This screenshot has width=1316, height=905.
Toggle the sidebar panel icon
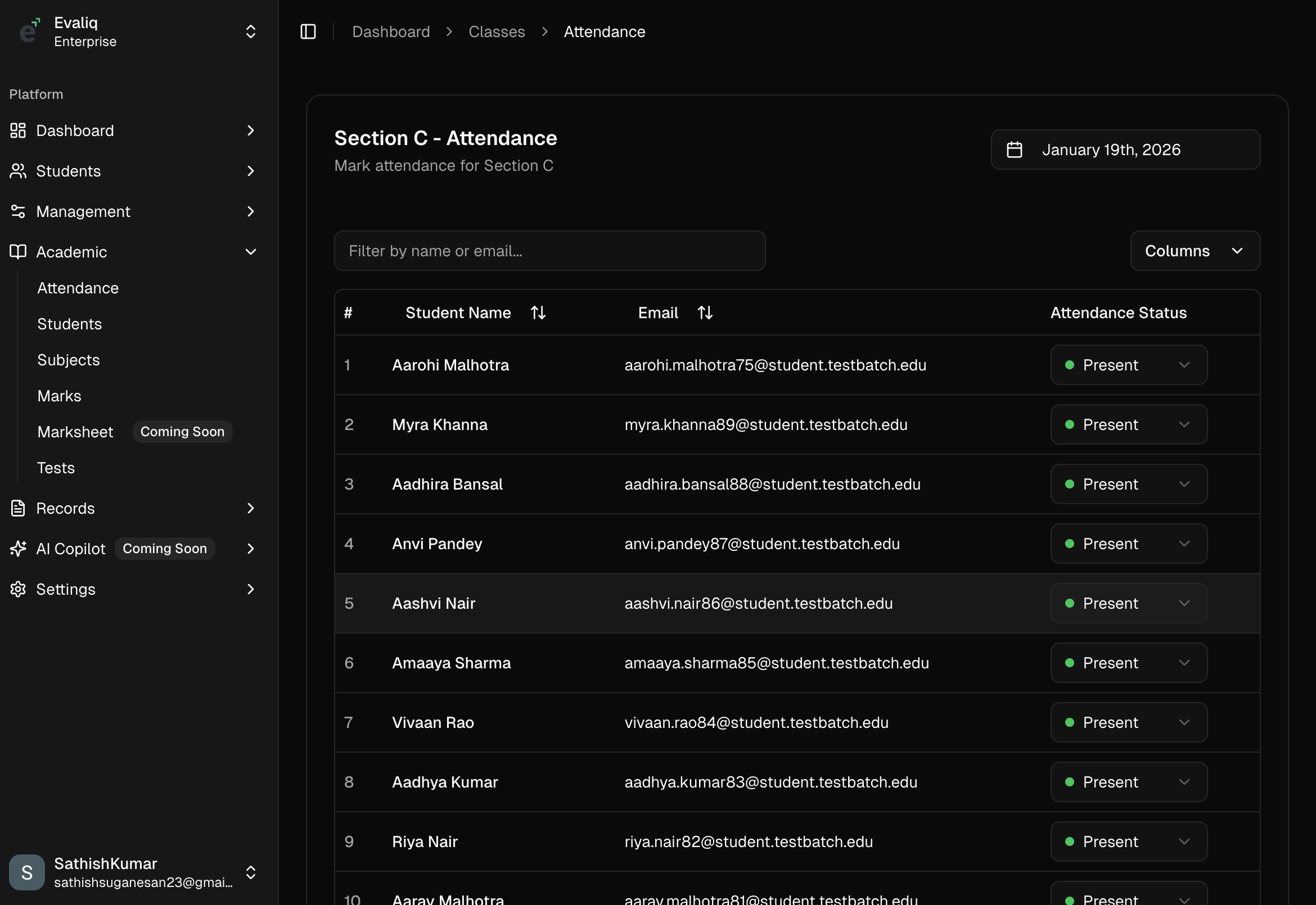click(x=308, y=31)
